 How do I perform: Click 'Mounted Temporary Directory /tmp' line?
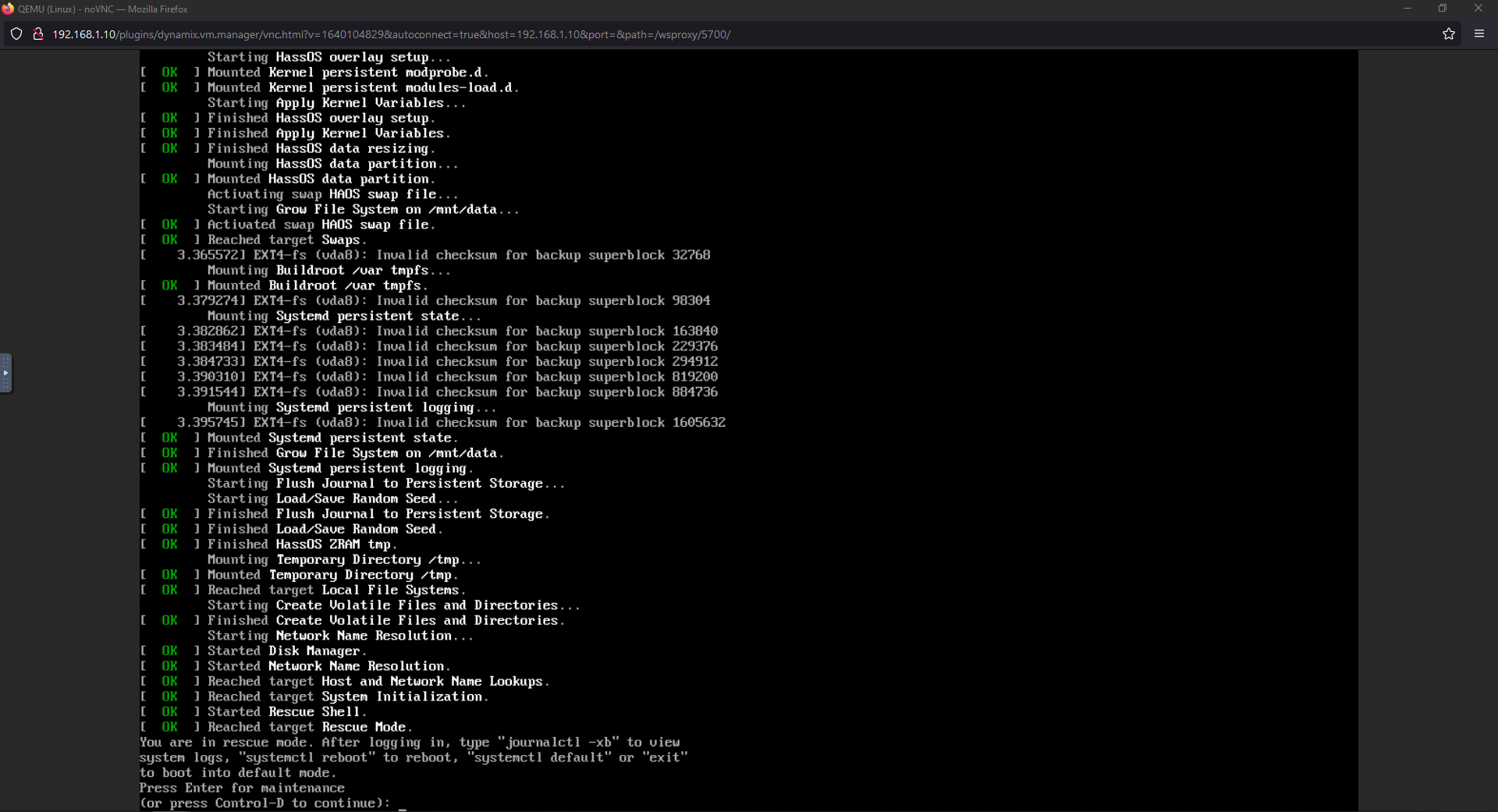coord(300,575)
